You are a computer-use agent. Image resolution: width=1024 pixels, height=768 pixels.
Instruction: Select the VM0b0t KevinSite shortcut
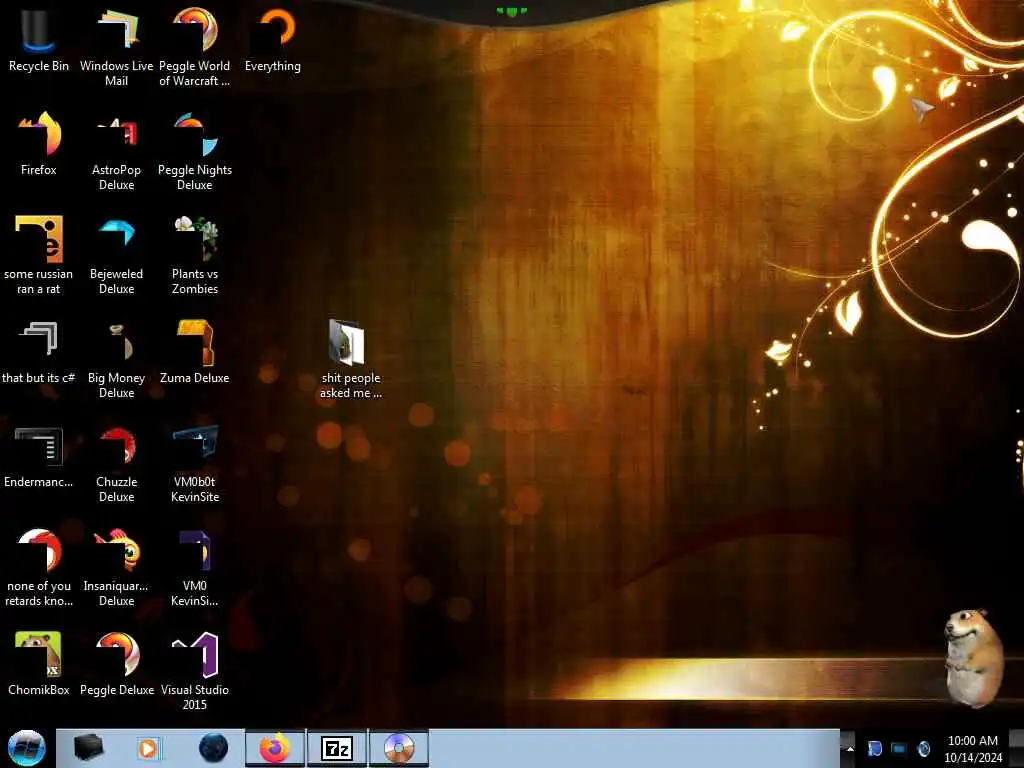(195, 464)
